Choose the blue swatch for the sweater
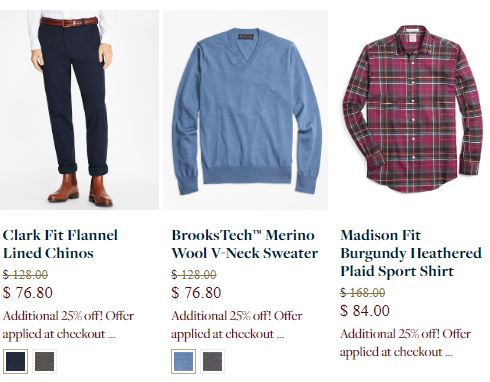The image size is (490, 382). click(183, 361)
